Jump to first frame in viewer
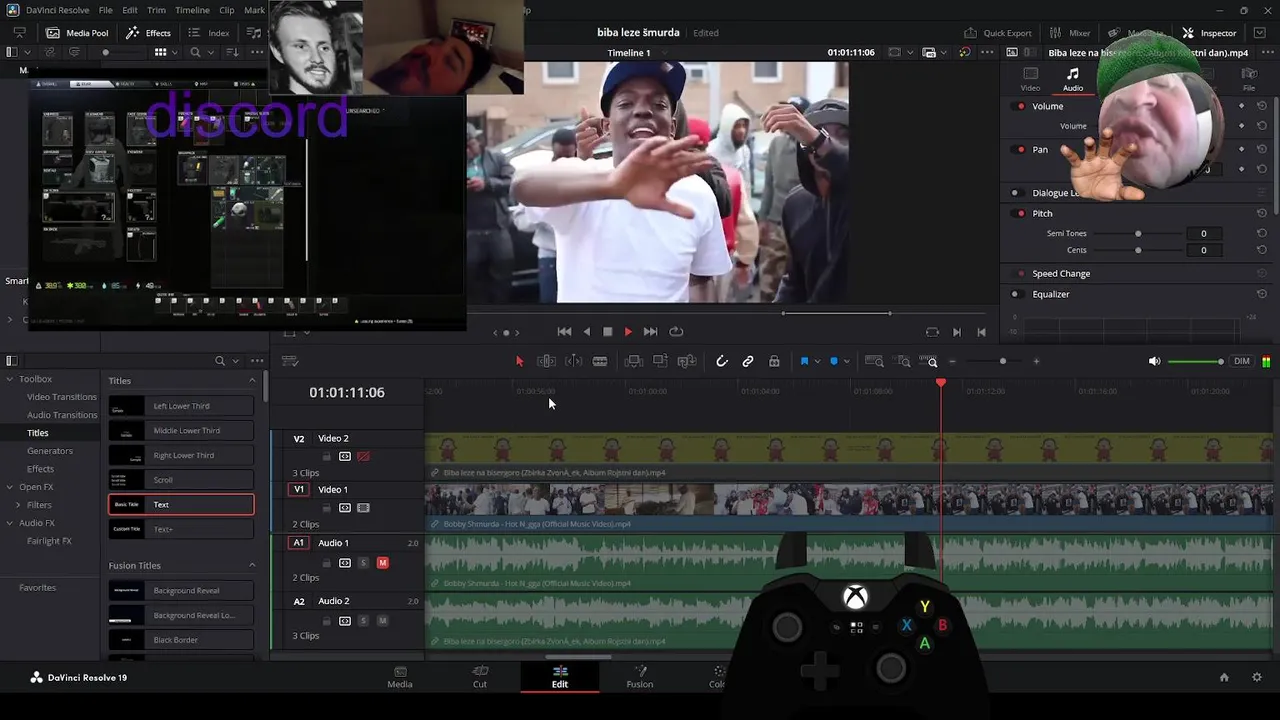Screen dimensions: 1280x720 point(564,332)
